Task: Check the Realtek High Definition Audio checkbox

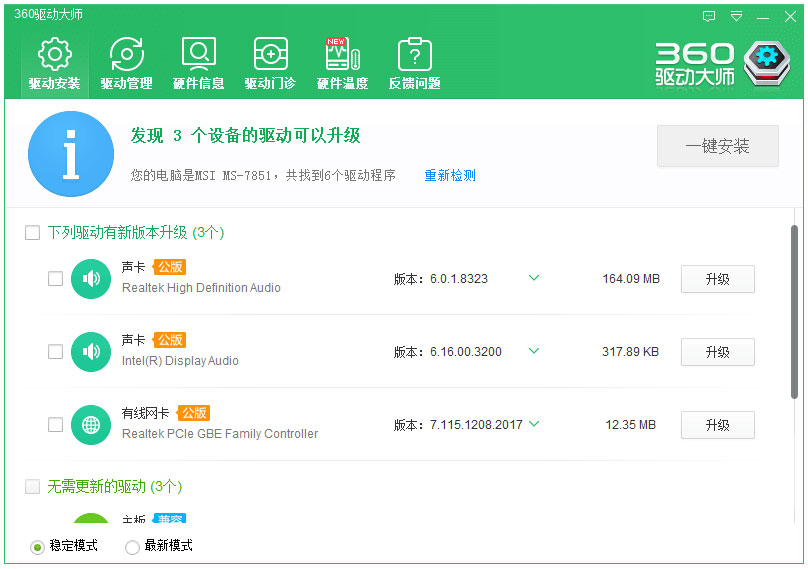Action: tap(55, 279)
